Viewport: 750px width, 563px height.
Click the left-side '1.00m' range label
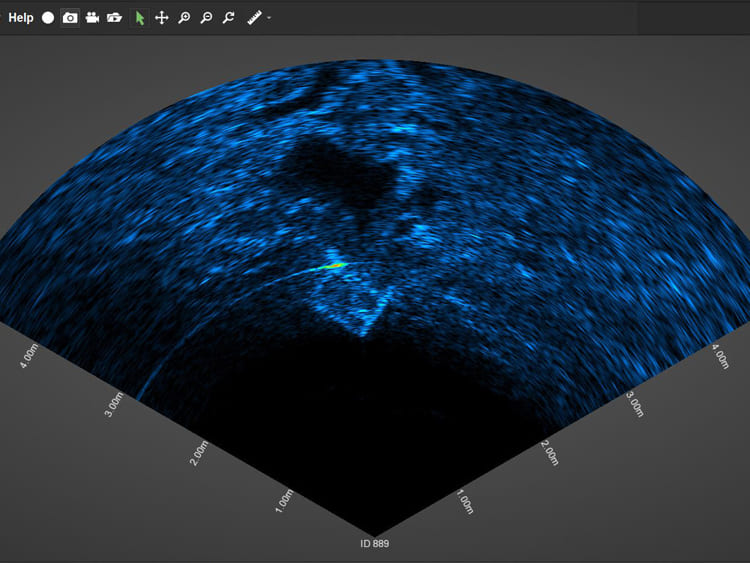(284, 501)
